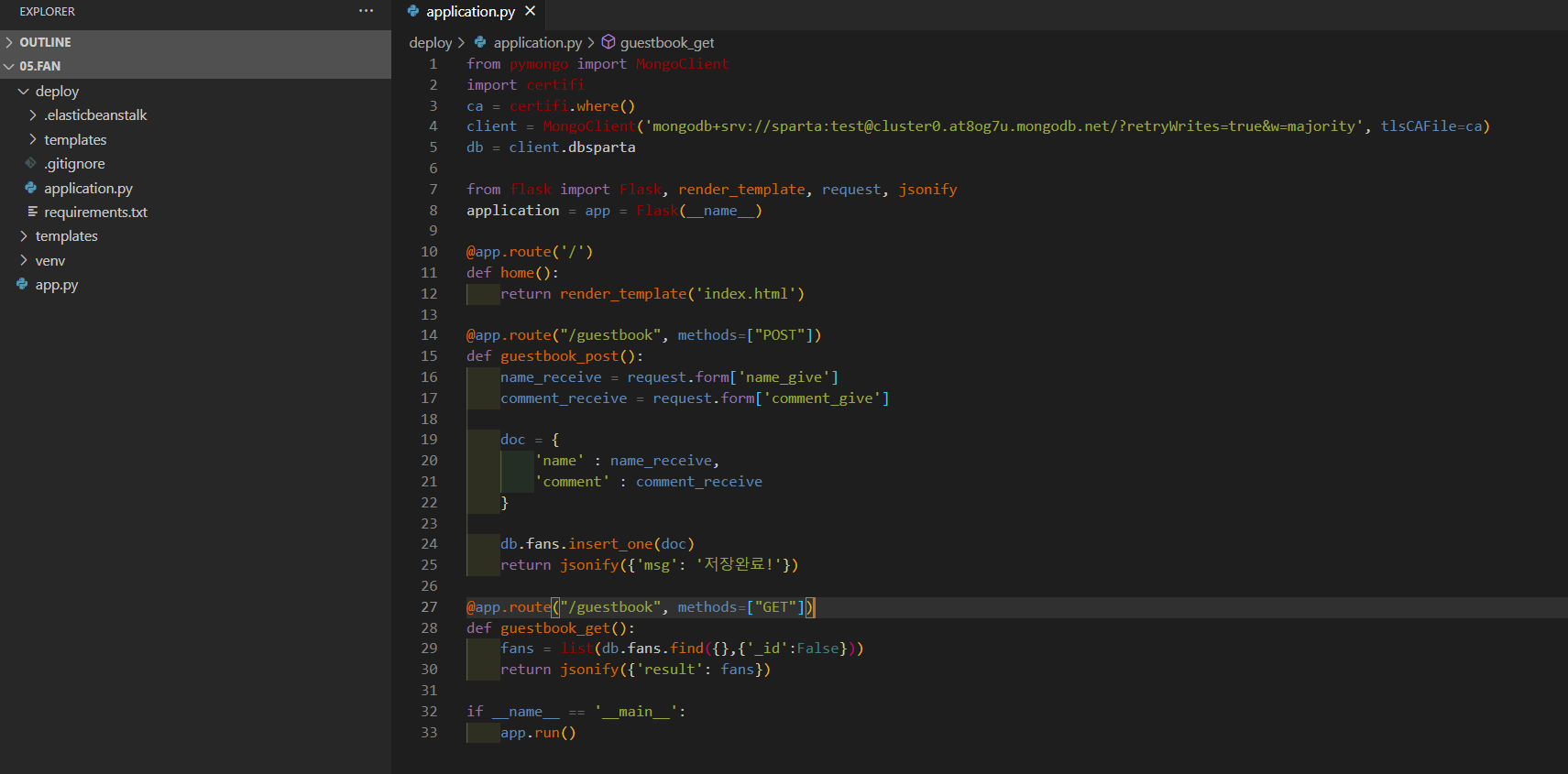Expand the root templates folder
Viewport: 1568px width, 774px height.
tap(66, 236)
